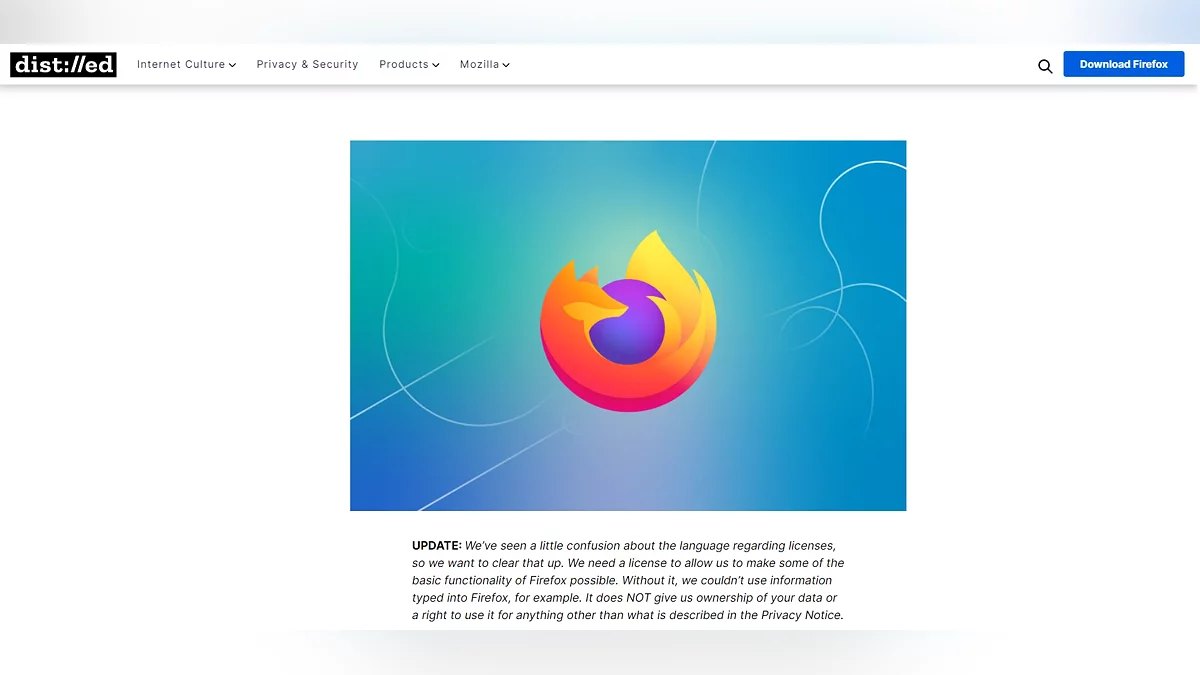Go to the dist://ed logo home
The image size is (1200, 675).
coord(63,64)
